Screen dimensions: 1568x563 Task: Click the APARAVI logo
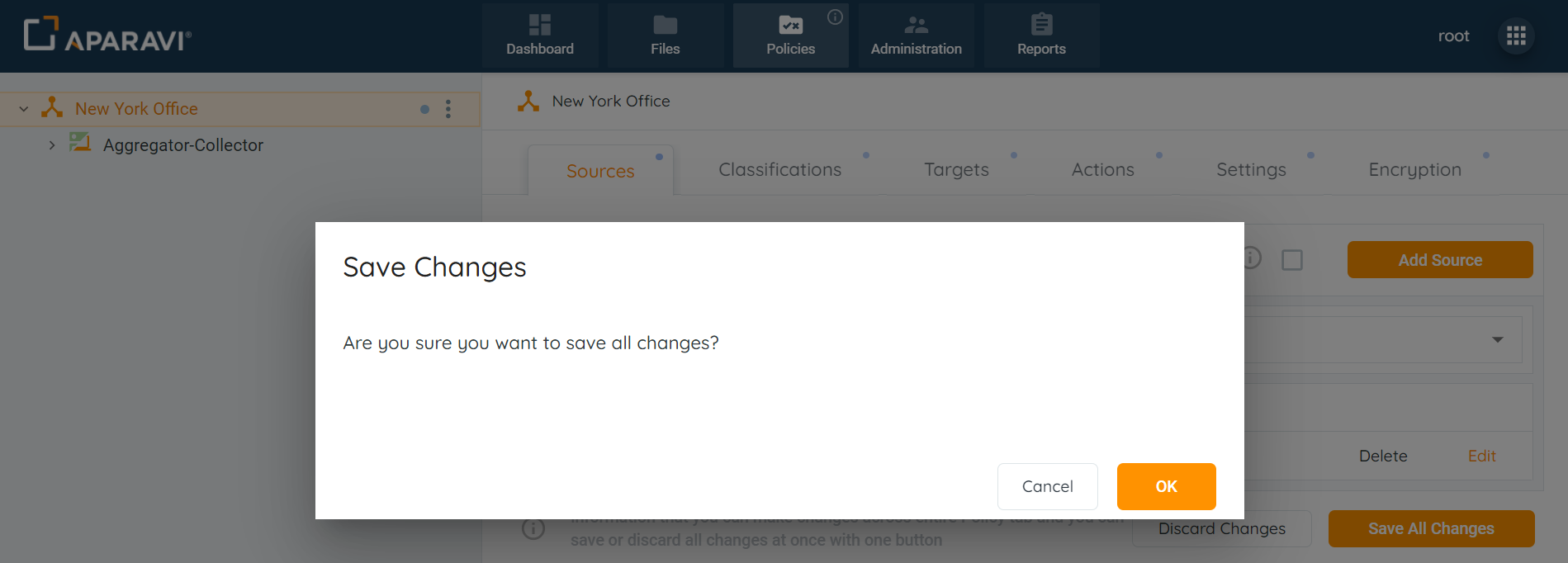click(107, 35)
